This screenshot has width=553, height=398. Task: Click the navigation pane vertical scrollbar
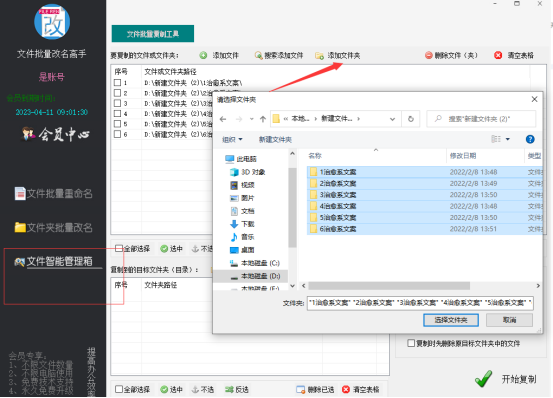[292, 208]
